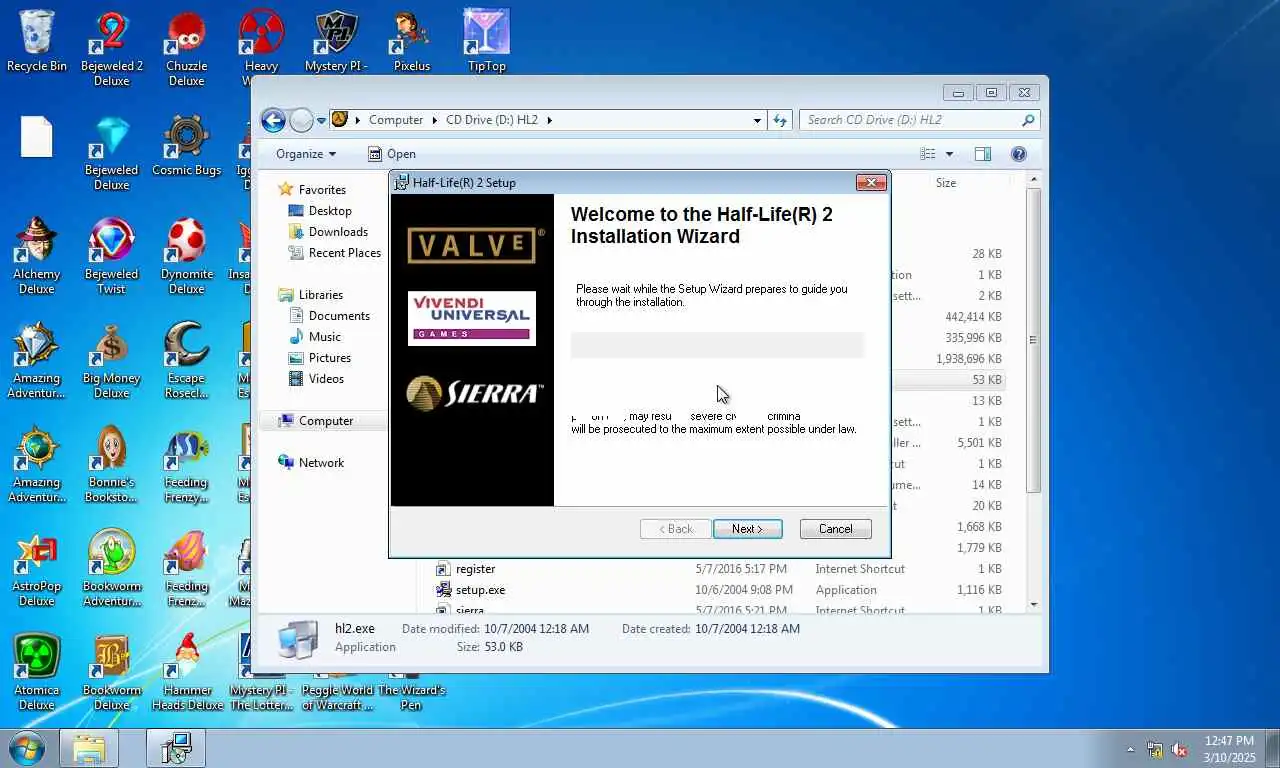Open the Bookworm Adventures shortcut
Viewport: 1280px width, 768px height.
point(112,568)
